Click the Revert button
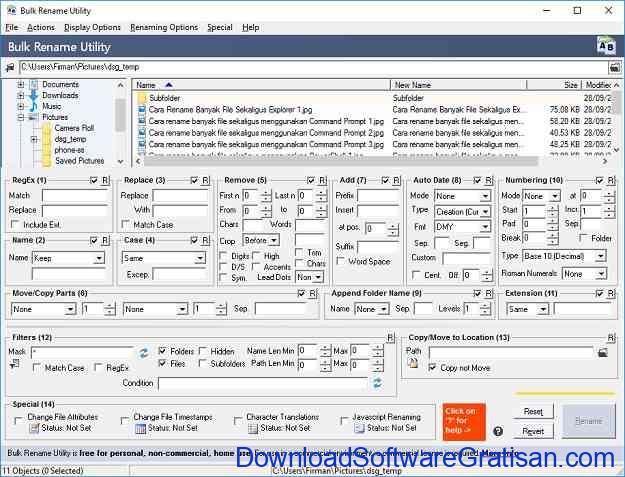The width and height of the screenshot is (625, 477). 533,431
